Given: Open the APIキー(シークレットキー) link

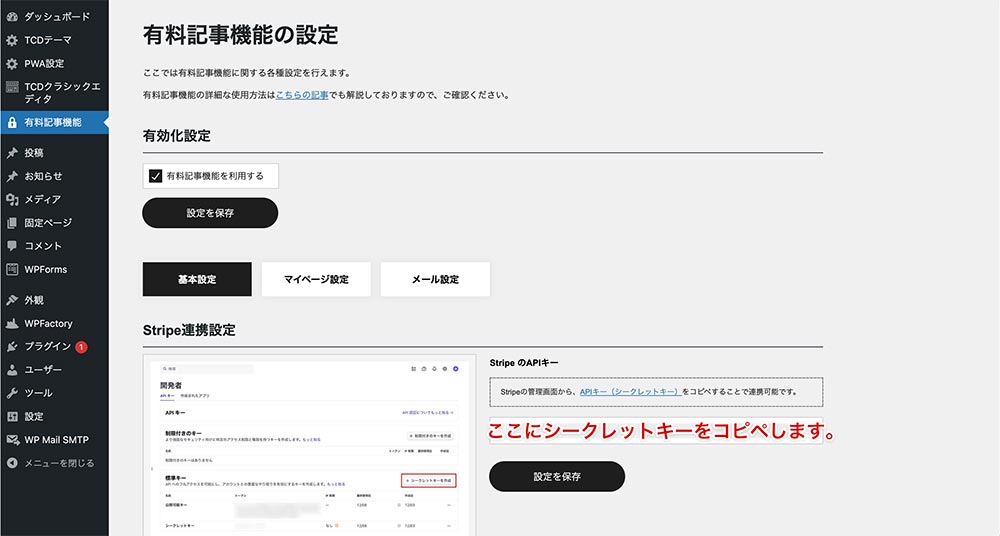Looking at the screenshot, I should click(630, 392).
